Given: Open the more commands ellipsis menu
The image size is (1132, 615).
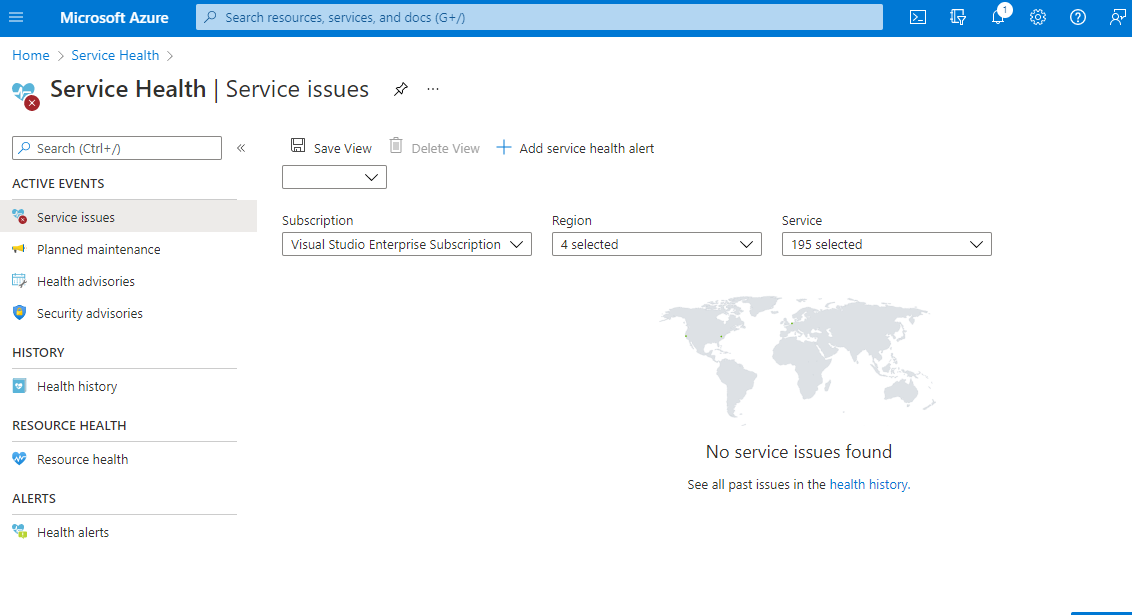Looking at the screenshot, I should pyautogui.click(x=432, y=89).
